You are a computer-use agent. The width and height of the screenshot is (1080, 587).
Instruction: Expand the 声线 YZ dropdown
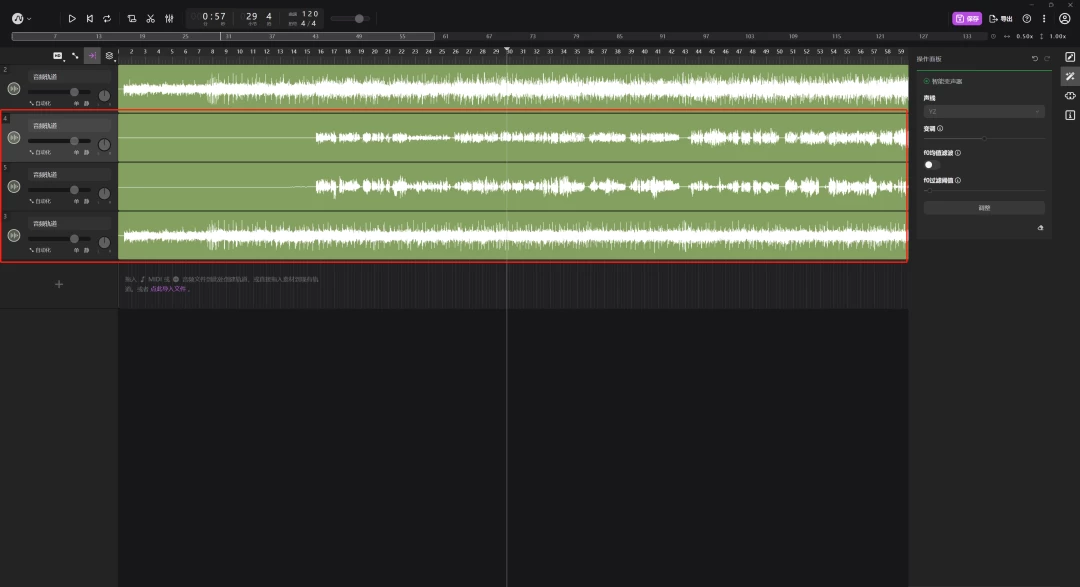984,112
